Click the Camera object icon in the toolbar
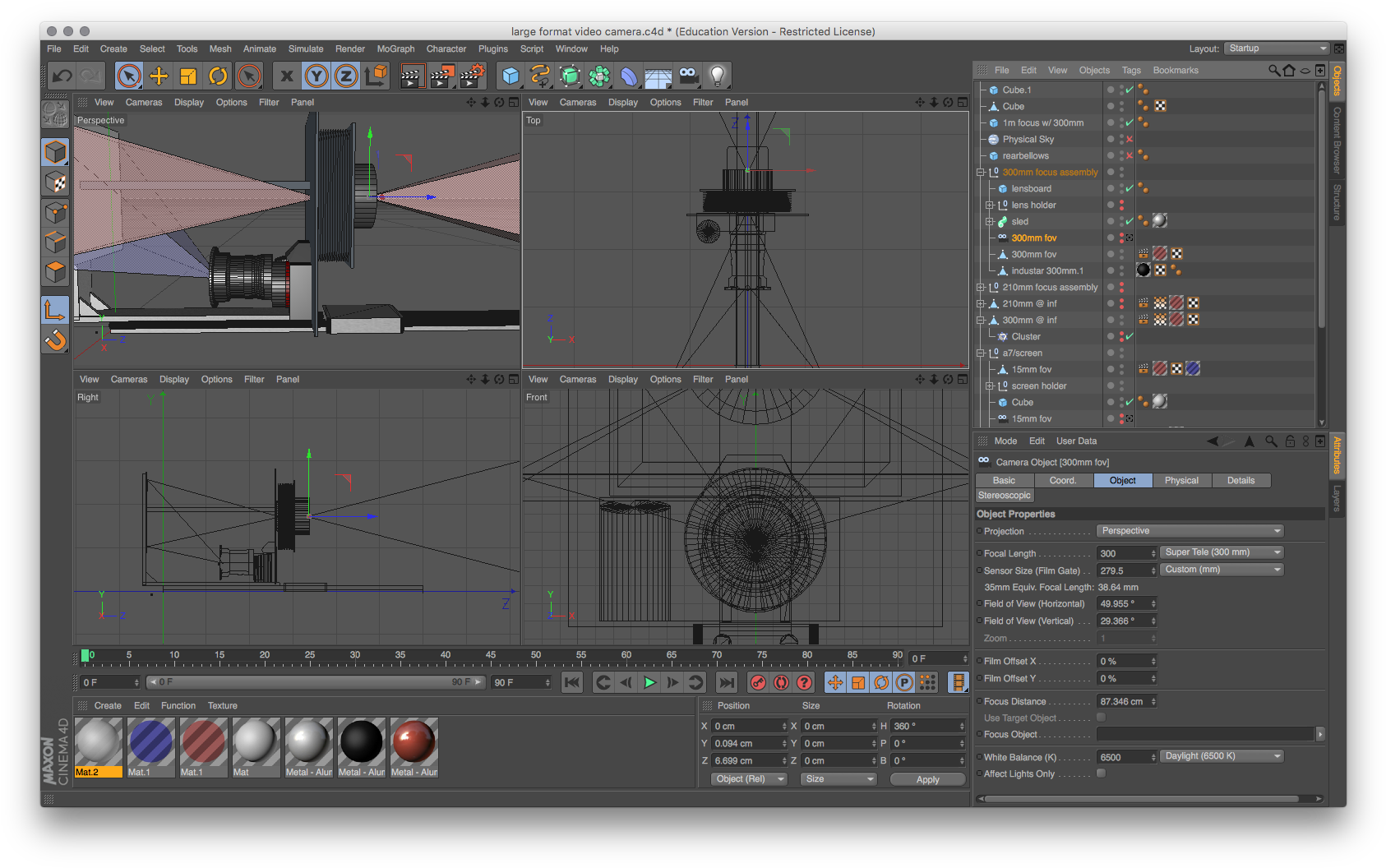The image size is (1386, 868). [688, 76]
